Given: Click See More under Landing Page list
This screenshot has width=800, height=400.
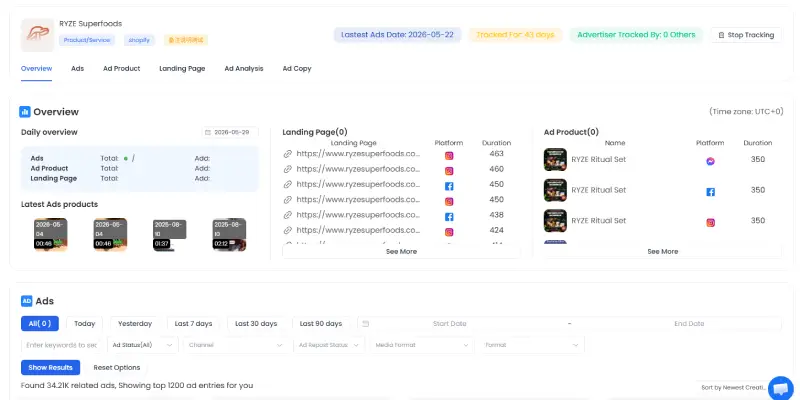Looking at the screenshot, I should pyautogui.click(x=402, y=252).
